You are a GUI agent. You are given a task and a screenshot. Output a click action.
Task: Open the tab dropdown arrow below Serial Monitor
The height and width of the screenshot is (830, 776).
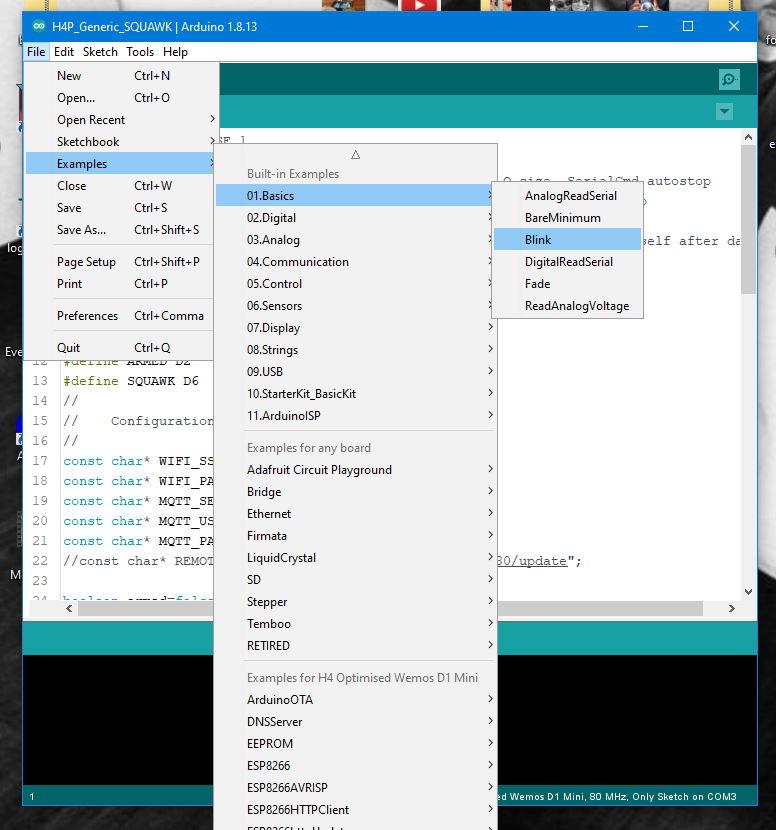pyautogui.click(x=724, y=112)
